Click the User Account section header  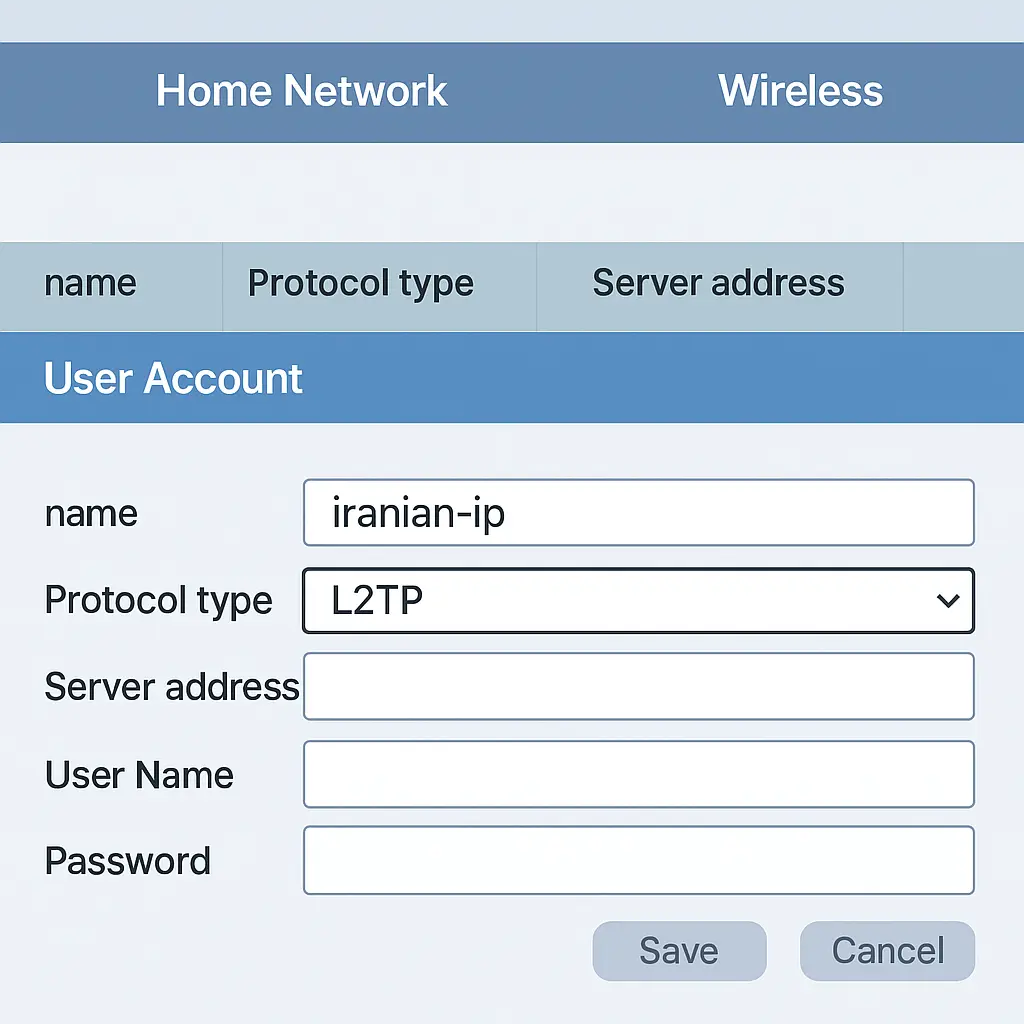172,378
